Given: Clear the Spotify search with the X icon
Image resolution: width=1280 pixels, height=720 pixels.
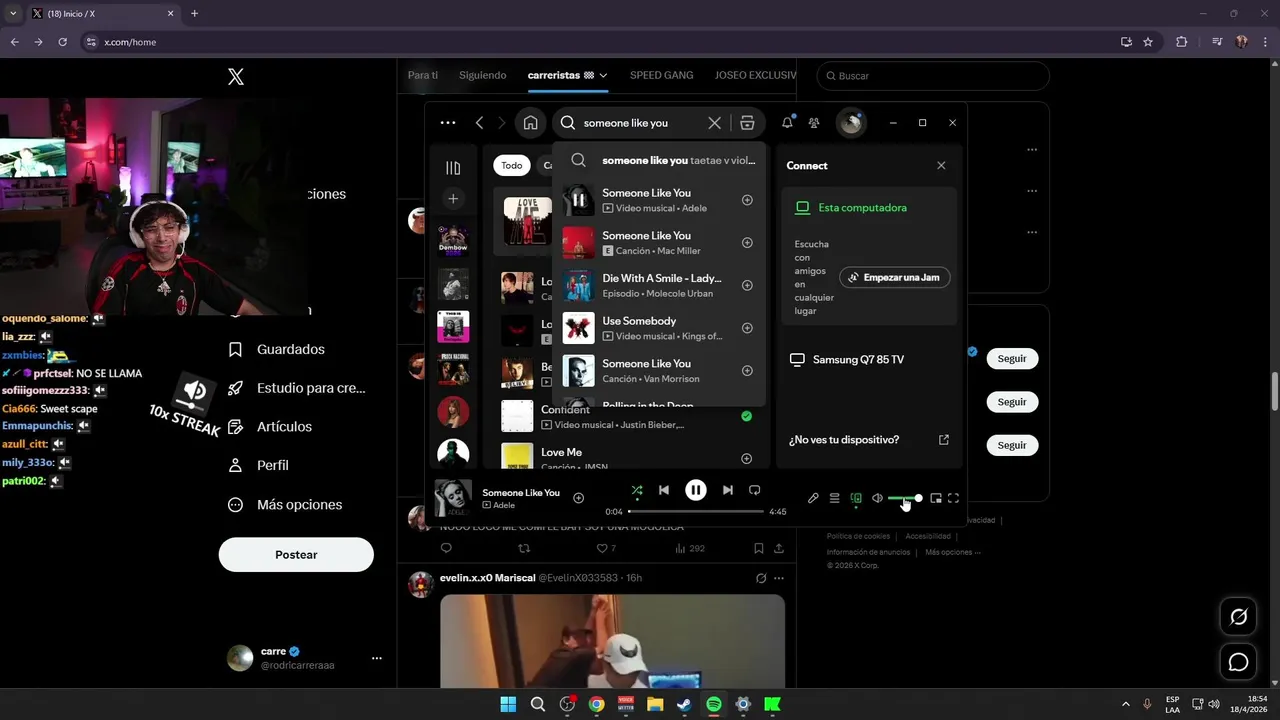Looking at the screenshot, I should (714, 123).
